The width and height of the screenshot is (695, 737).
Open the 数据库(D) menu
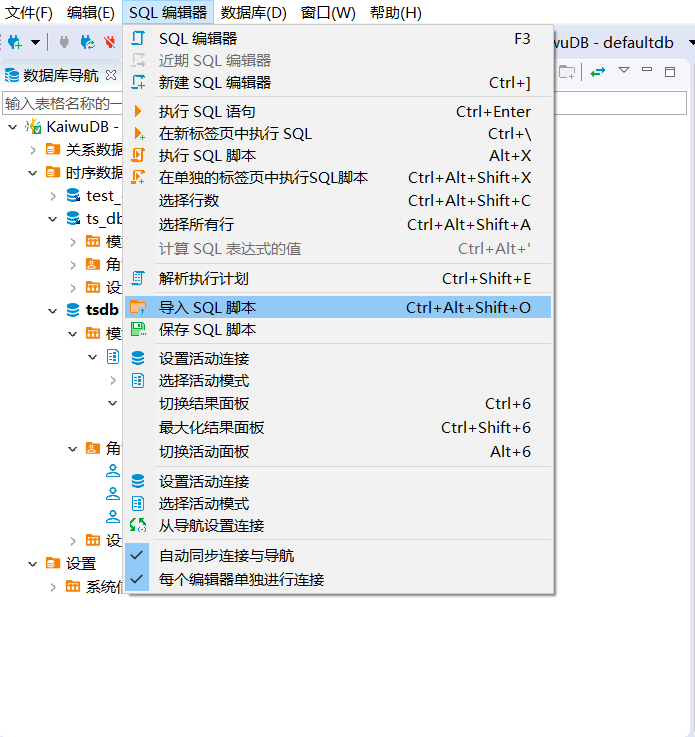coord(253,12)
